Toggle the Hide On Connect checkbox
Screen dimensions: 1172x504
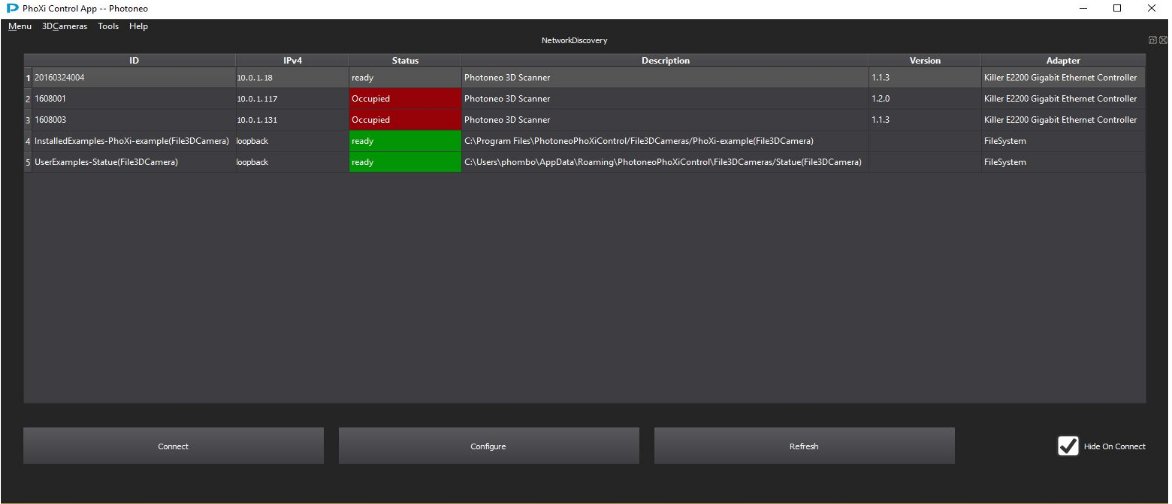click(1068, 446)
